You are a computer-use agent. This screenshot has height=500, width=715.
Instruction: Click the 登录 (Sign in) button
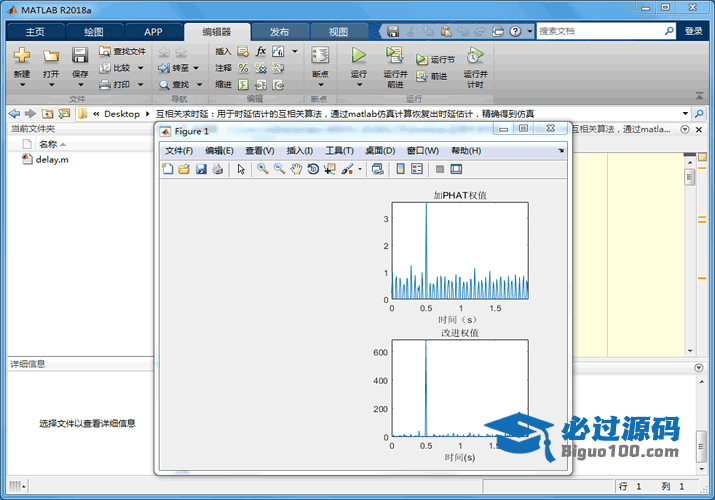click(693, 31)
